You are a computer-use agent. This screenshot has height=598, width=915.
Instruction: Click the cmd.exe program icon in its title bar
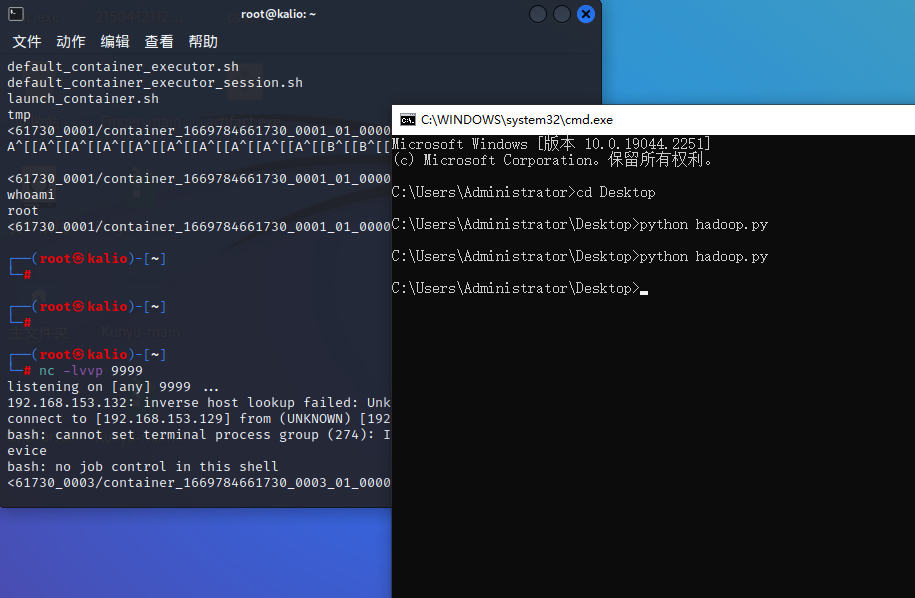(407, 119)
